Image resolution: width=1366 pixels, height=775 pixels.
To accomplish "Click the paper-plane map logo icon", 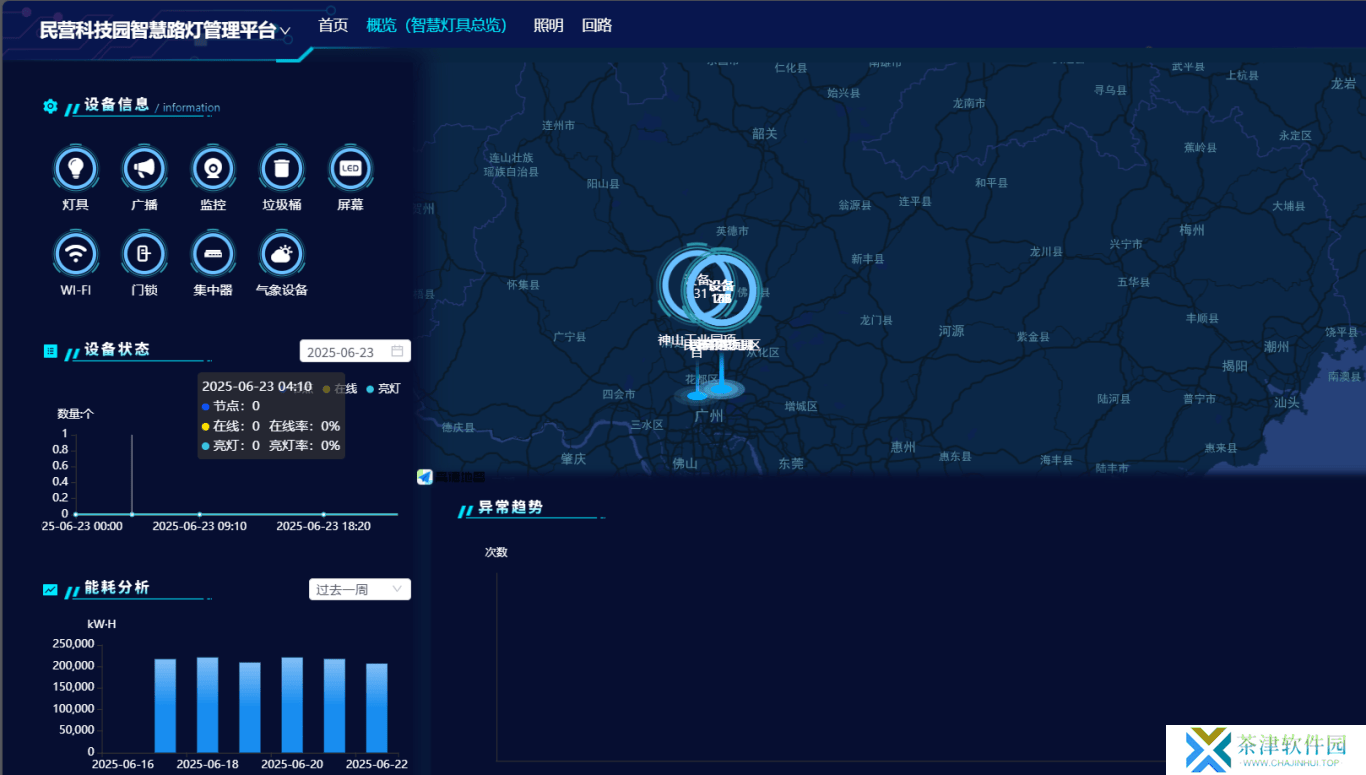I will (425, 477).
